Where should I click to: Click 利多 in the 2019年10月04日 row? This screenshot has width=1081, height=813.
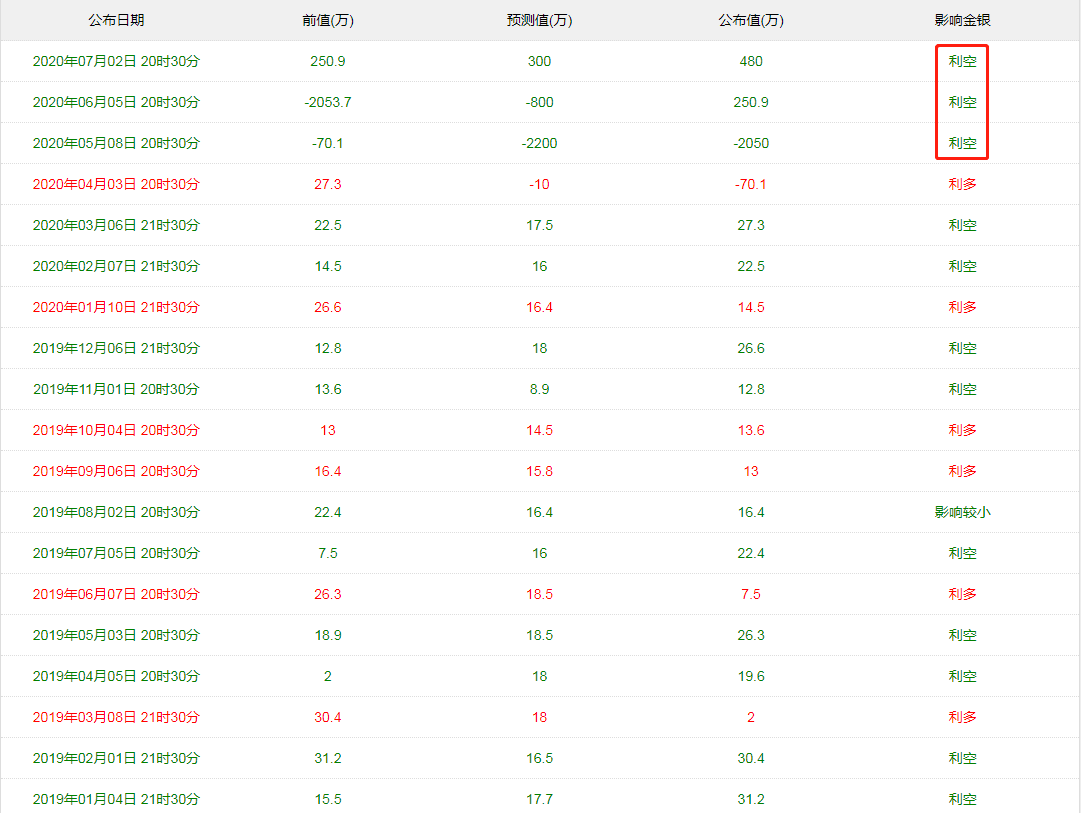point(962,430)
